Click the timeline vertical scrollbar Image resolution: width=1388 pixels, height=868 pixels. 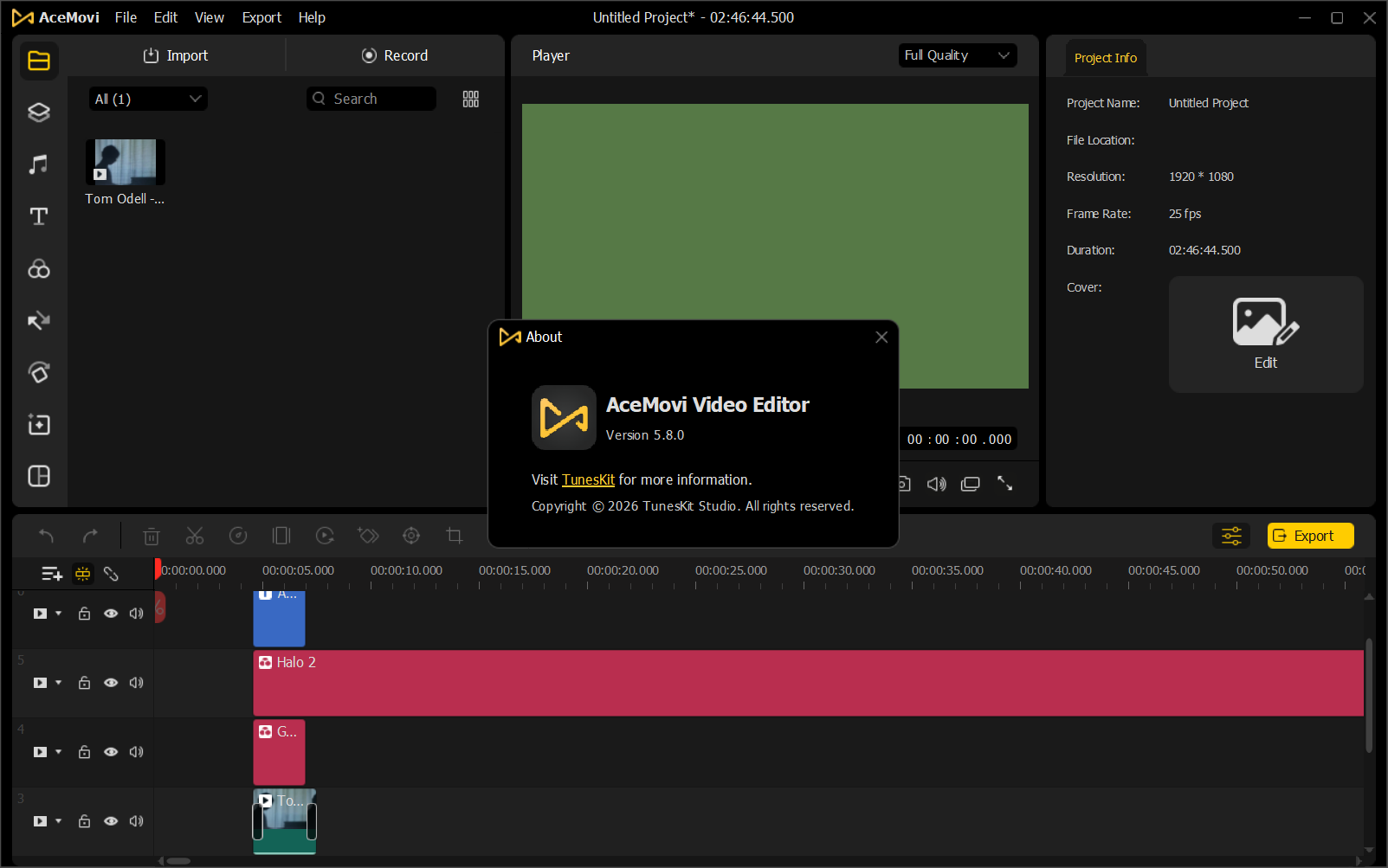1369,696
